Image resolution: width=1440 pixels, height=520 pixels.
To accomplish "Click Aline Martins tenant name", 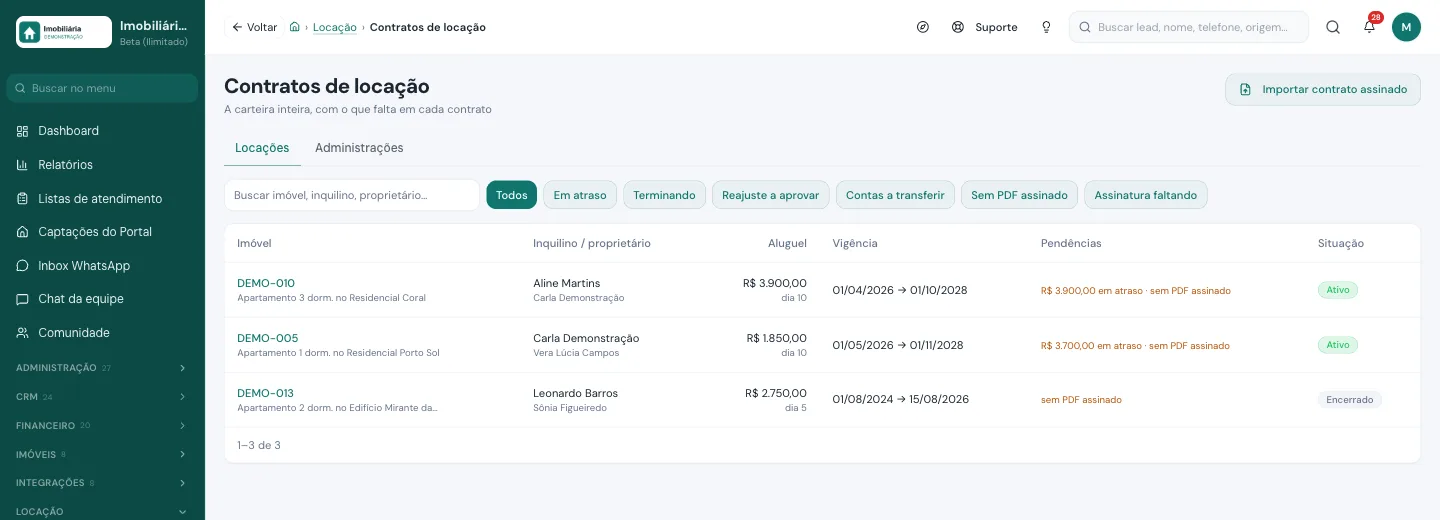I will (x=567, y=283).
